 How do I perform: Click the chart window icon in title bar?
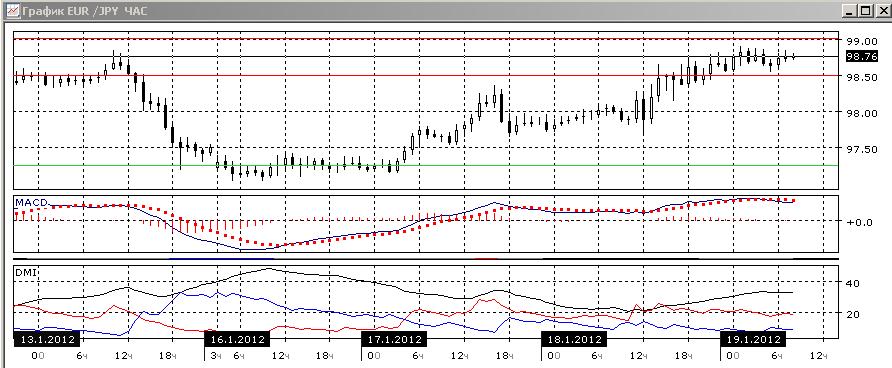pyautogui.click(x=11, y=11)
